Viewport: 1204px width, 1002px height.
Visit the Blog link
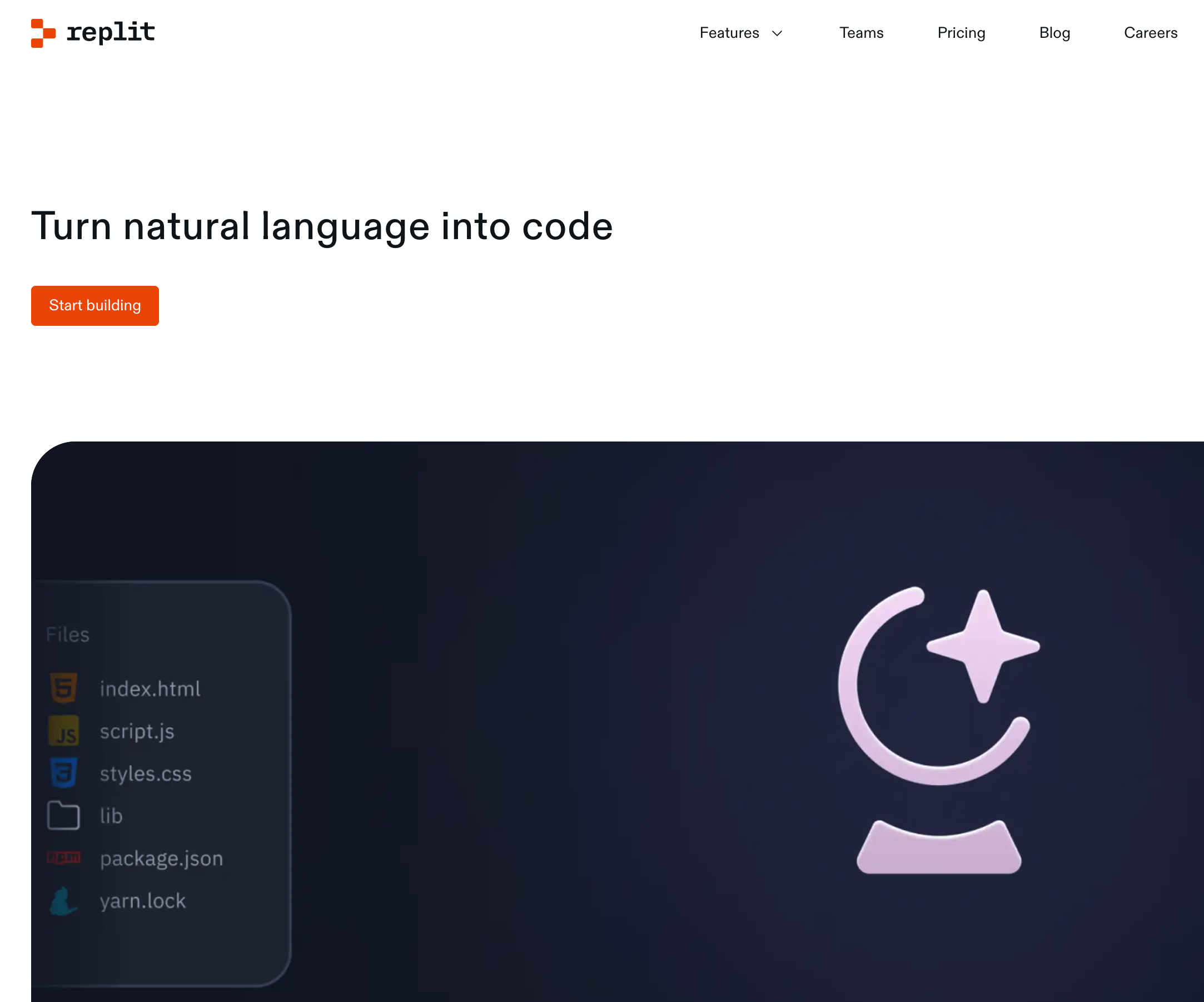tap(1054, 33)
